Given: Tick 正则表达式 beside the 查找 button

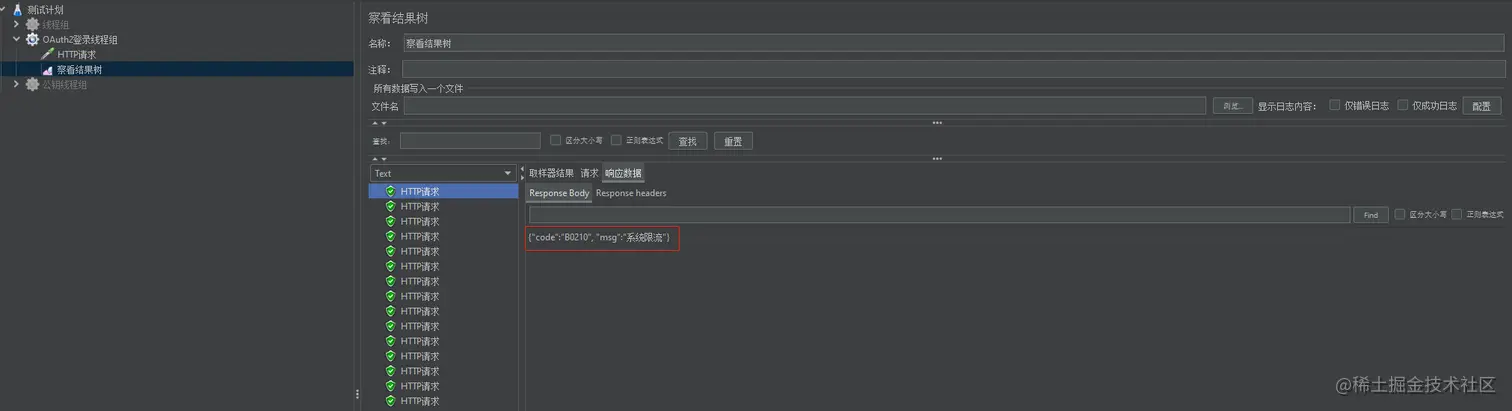Looking at the screenshot, I should pyautogui.click(x=616, y=140).
